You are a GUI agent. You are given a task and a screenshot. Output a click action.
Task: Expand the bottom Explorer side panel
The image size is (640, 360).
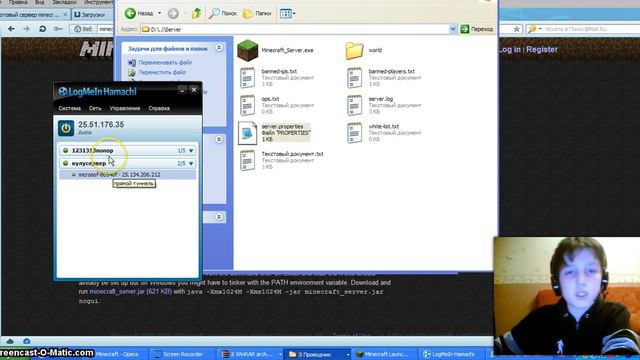pos(219,217)
